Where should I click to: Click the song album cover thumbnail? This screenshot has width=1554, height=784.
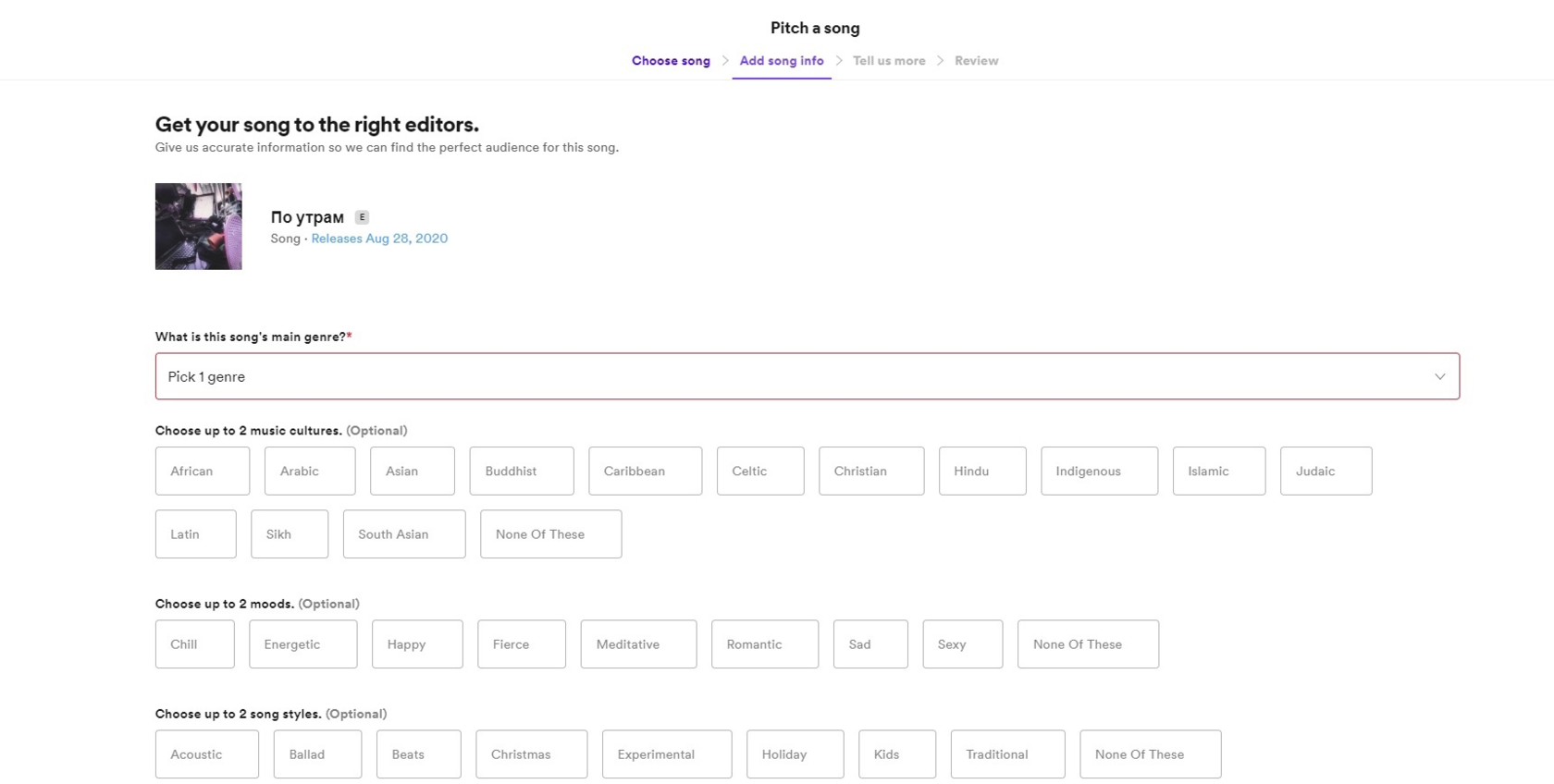[x=198, y=227]
